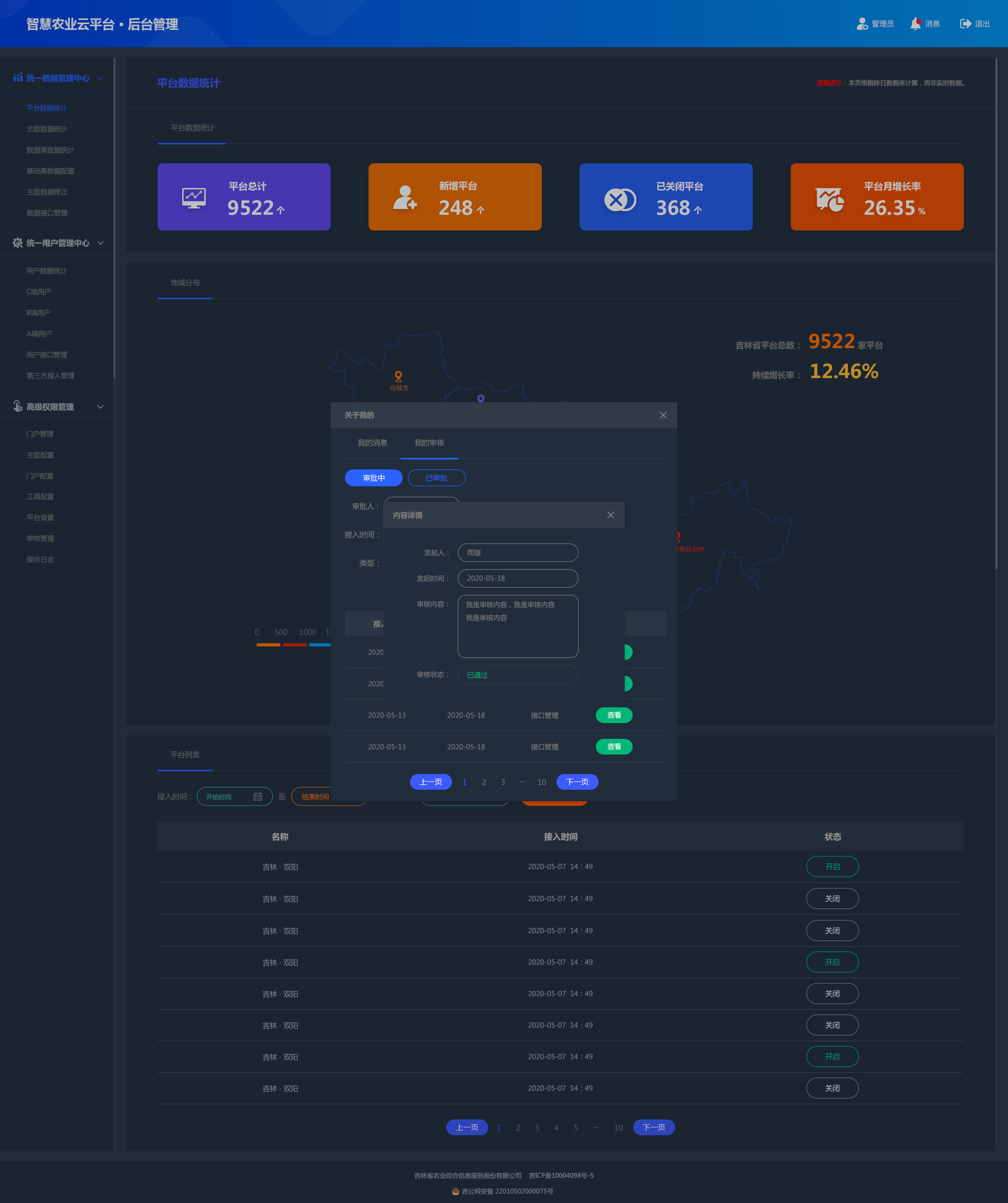Collapse the 统一用户管理中心 menu chevron
The height and width of the screenshot is (1203, 1008).
(101, 243)
